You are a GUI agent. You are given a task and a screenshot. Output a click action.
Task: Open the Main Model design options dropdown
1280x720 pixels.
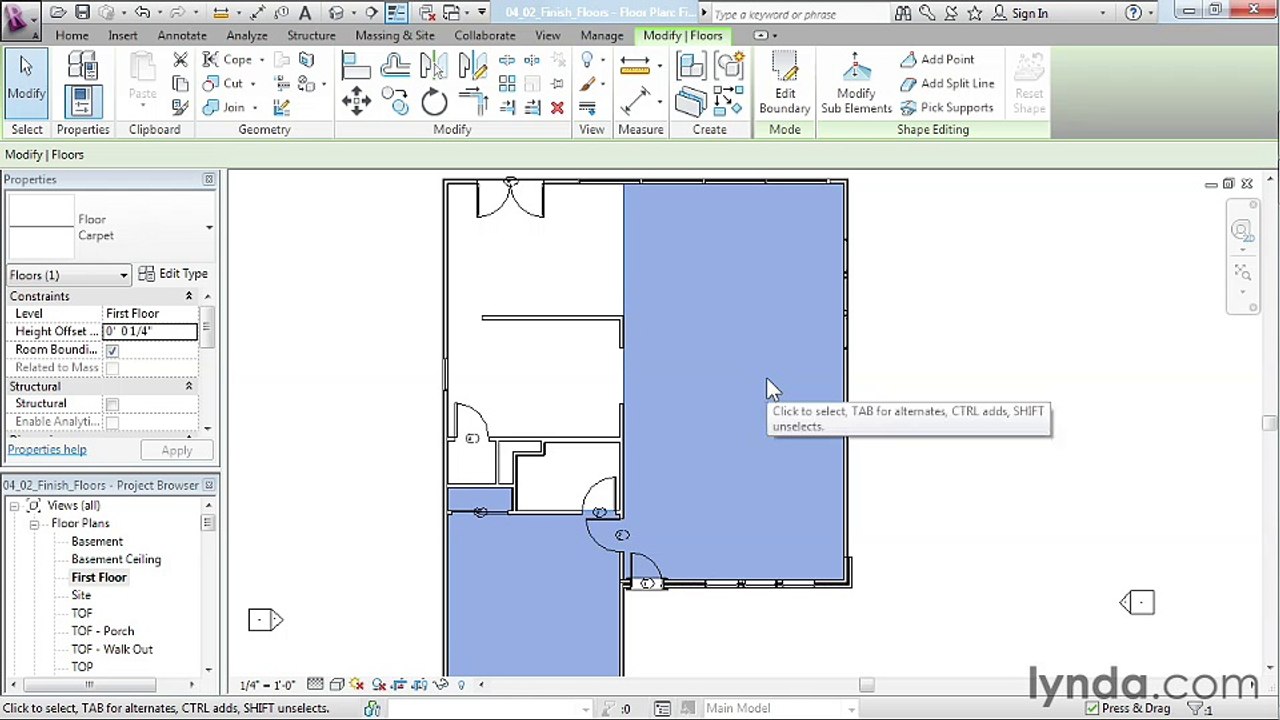[x=851, y=709]
